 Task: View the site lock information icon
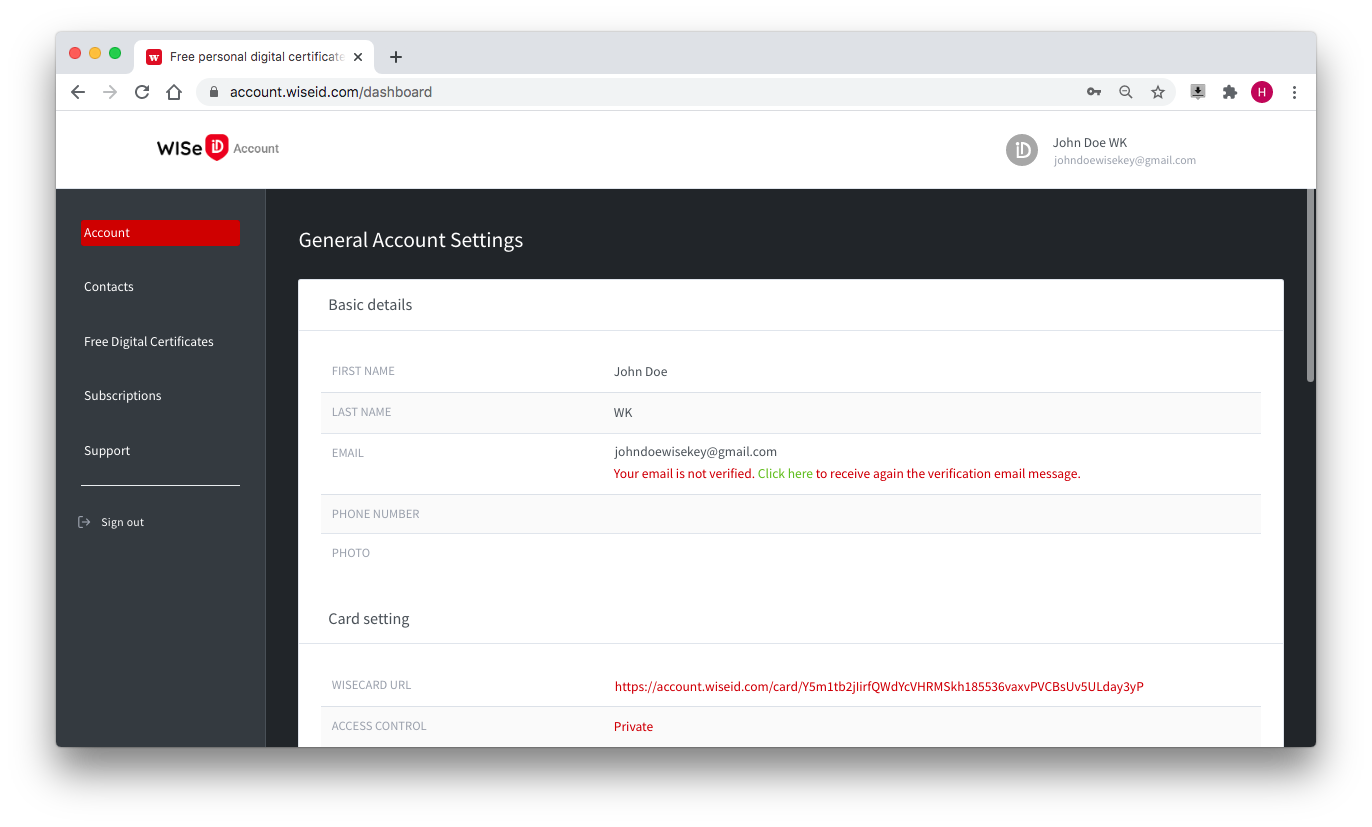[213, 92]
